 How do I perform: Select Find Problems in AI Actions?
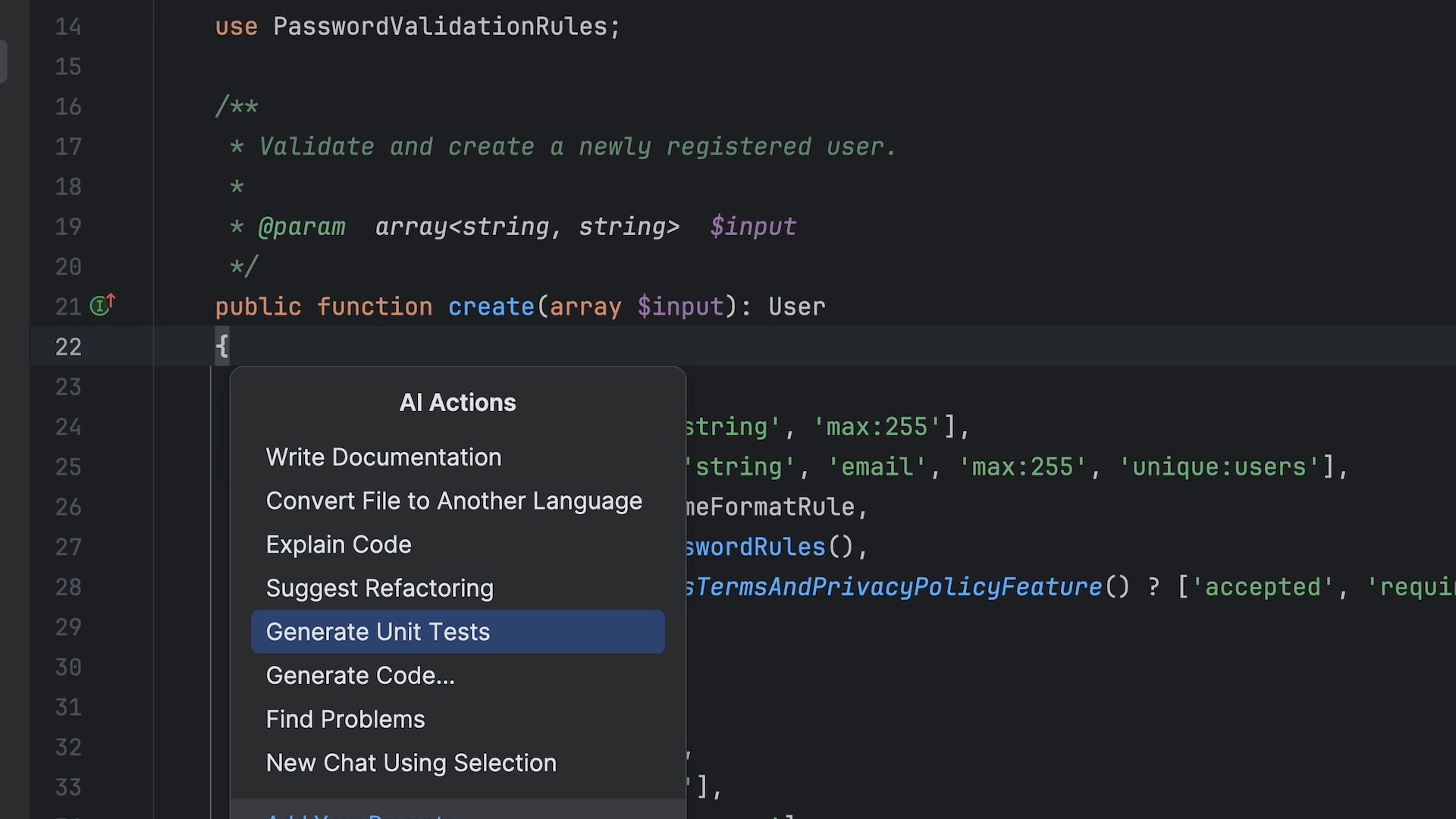345,720
